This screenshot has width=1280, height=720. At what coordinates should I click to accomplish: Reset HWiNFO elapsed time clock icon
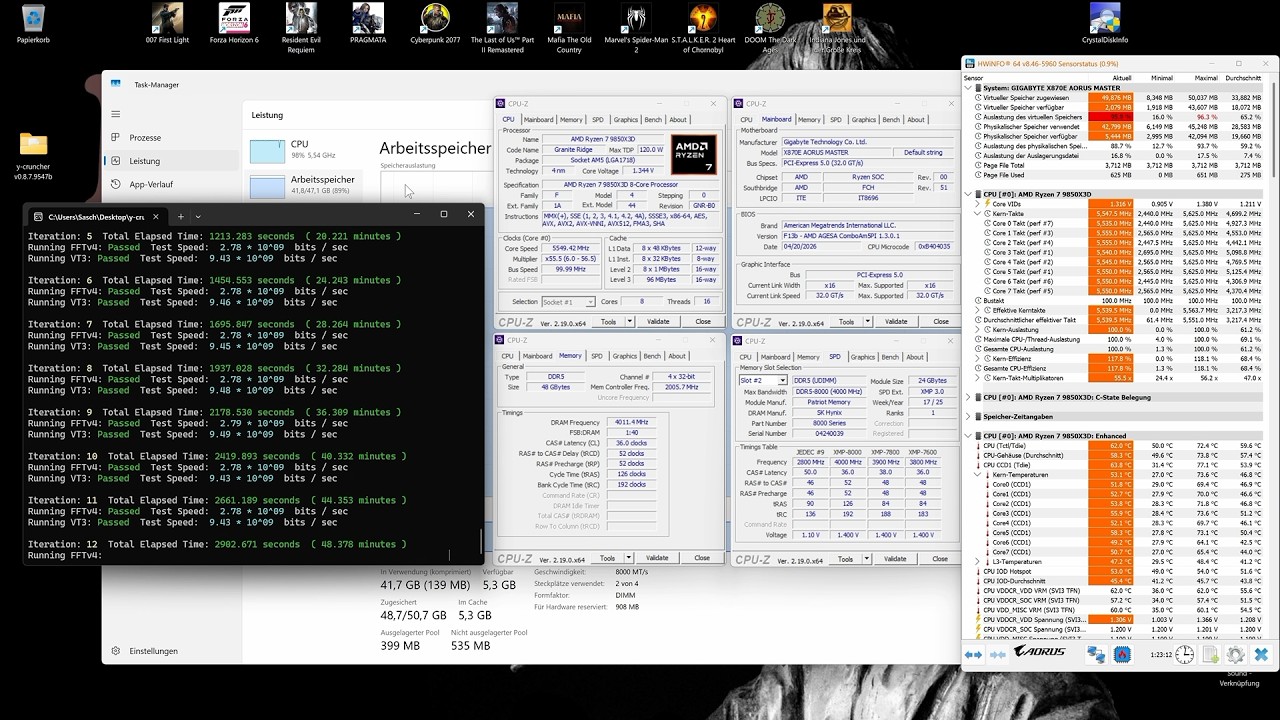click(1185, 654)
